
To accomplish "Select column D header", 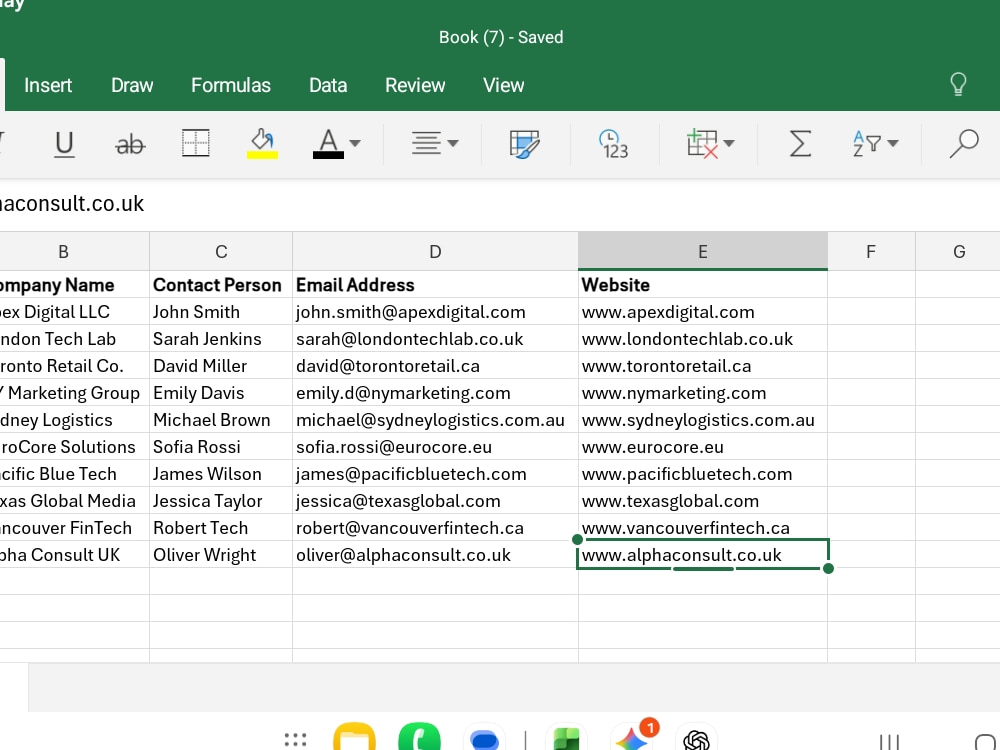I will (435, 251).
